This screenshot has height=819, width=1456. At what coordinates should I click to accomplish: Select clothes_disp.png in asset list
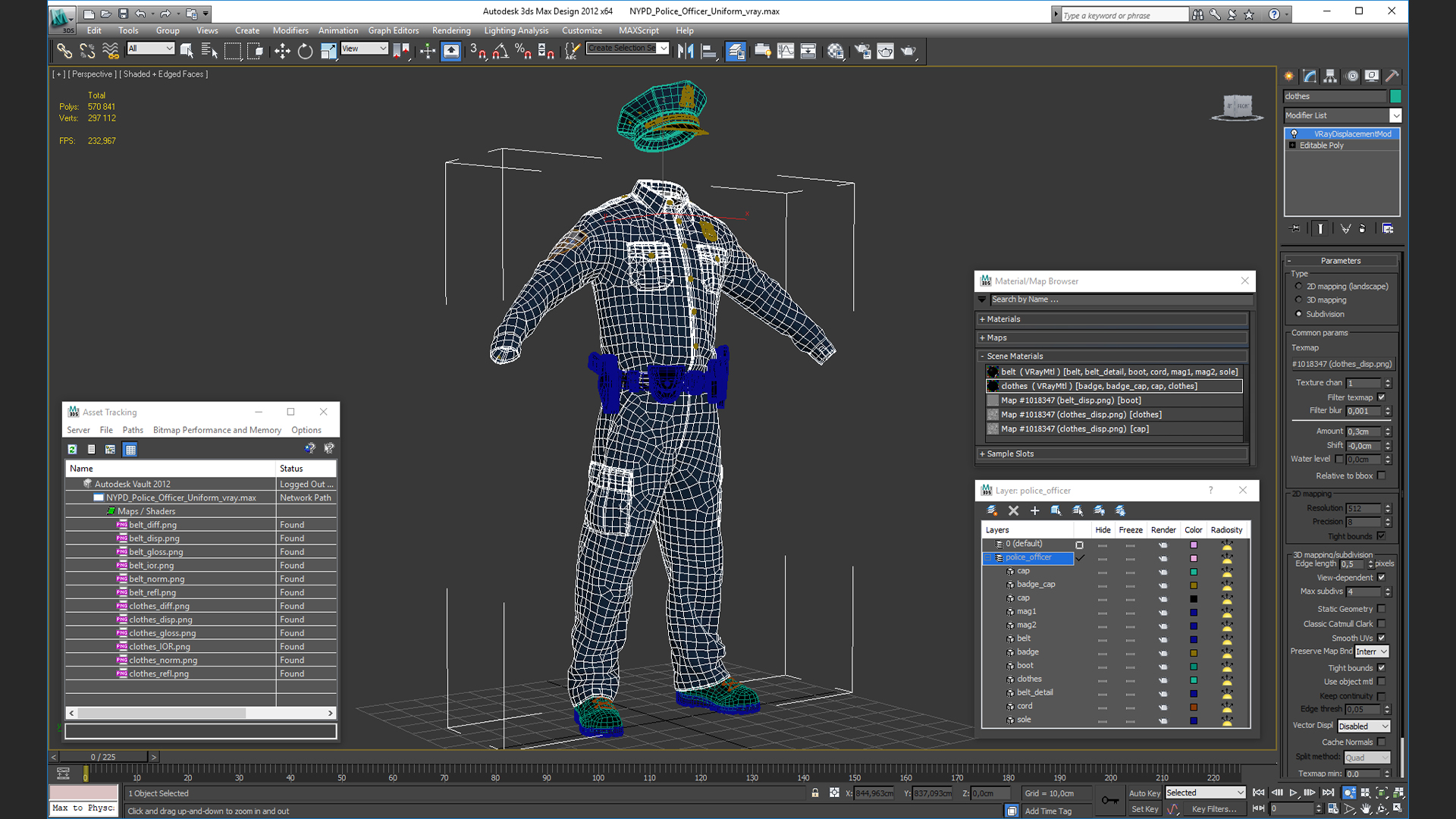[160, 620]
